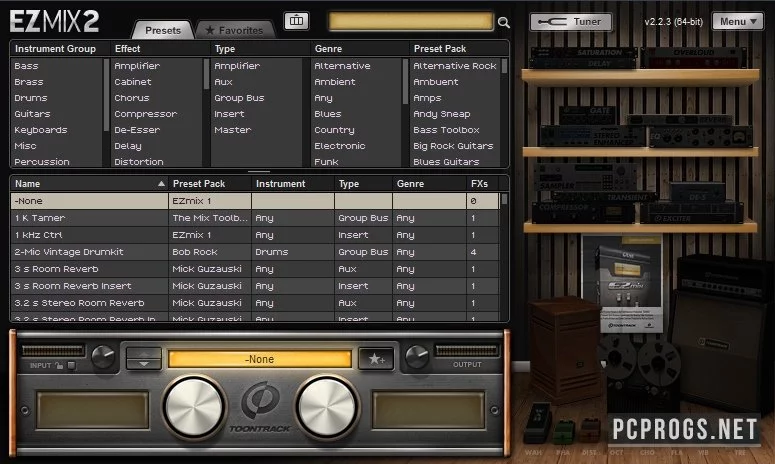Click in the preset search field
The image size is (775, 464).
(x=411, y=22)
